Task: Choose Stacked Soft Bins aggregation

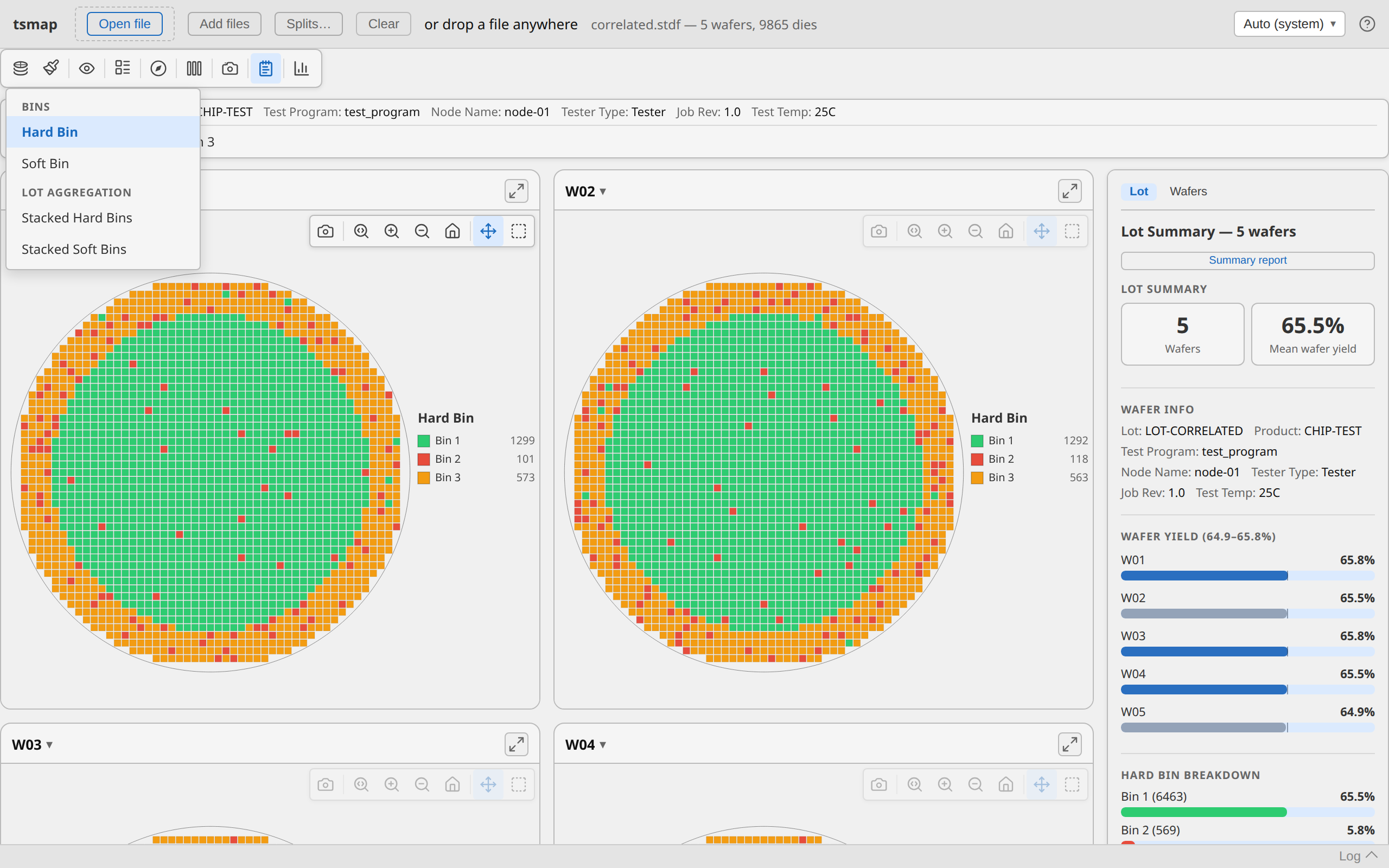Action: [x=103, y=249]
